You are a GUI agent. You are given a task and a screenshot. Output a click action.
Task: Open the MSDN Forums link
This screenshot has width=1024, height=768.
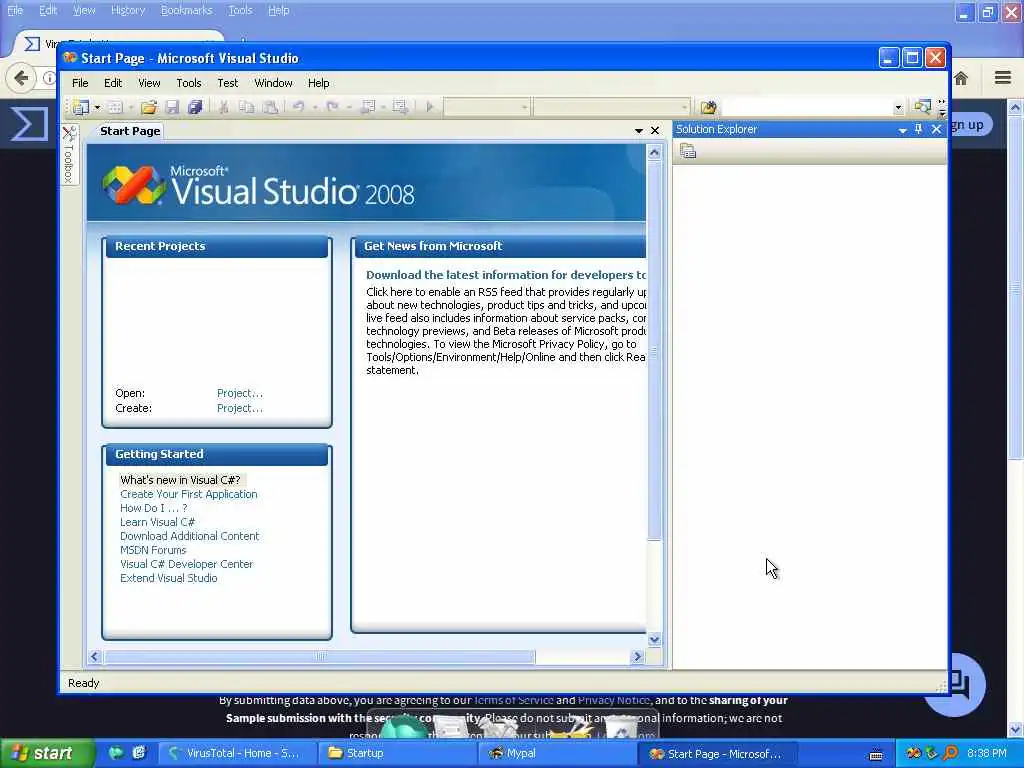153,550
